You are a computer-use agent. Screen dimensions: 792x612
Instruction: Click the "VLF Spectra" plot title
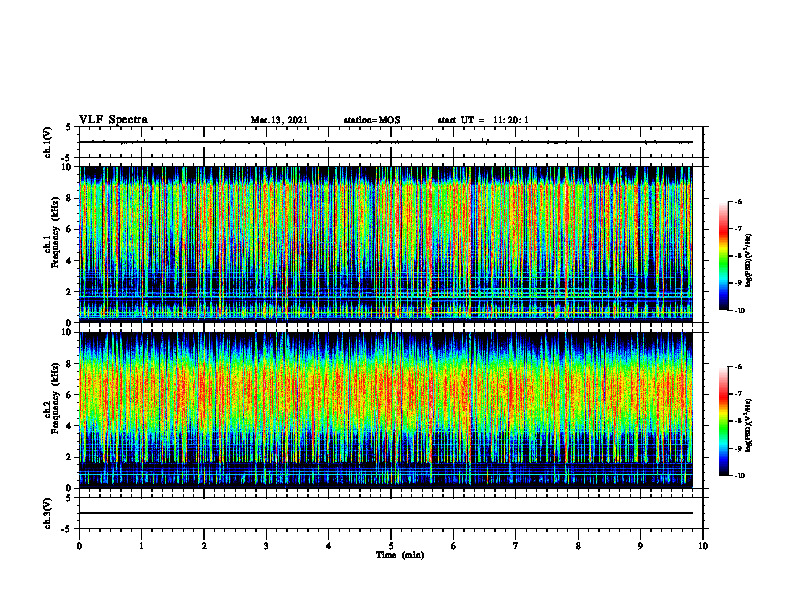click(113, 120)
